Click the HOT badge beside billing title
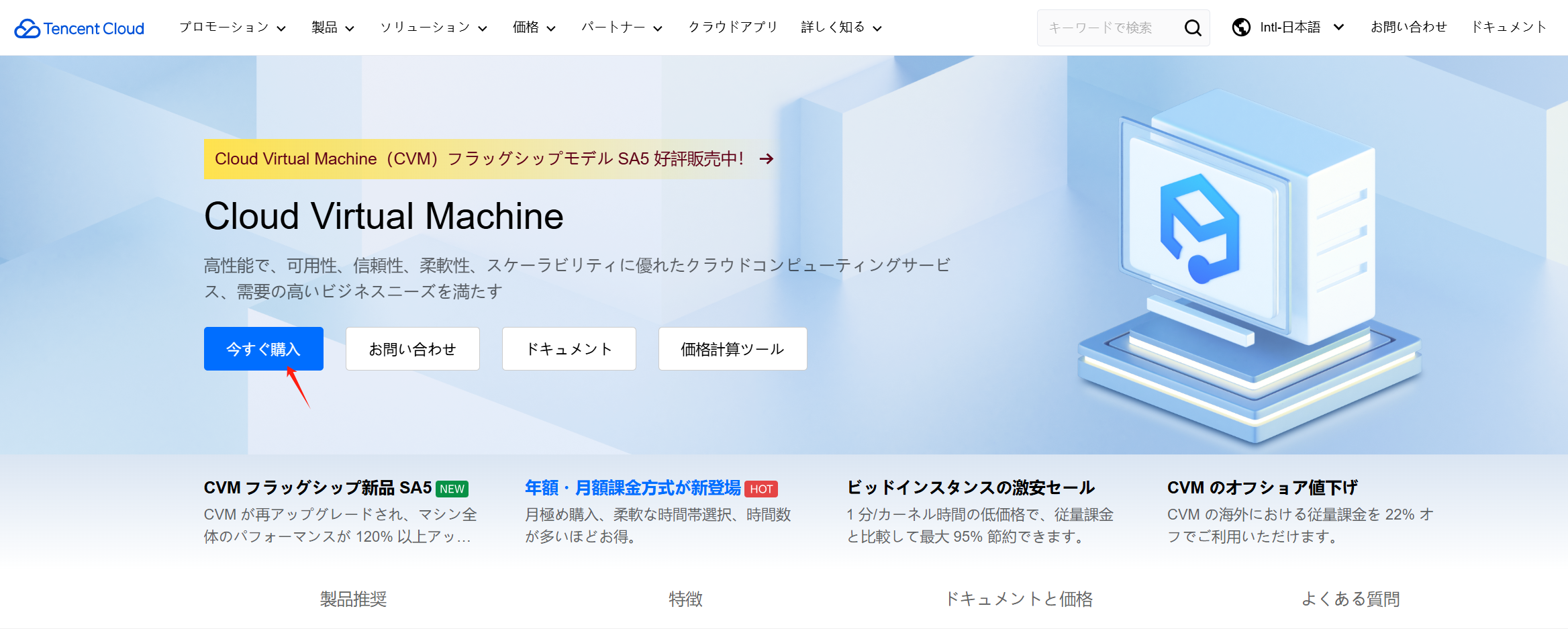The height and width of the screenshot is (629, 1568). coord(761,489)
